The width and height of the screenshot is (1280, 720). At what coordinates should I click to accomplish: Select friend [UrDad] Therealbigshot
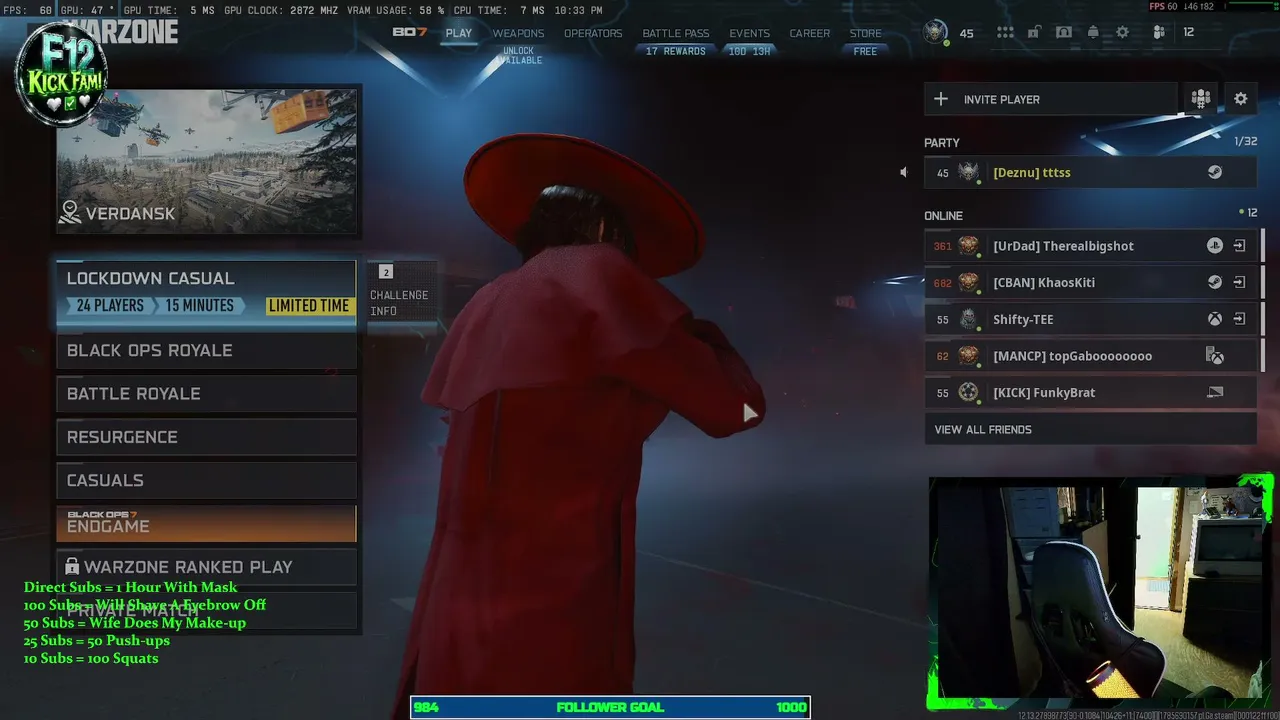click(x=1090, y=246)
